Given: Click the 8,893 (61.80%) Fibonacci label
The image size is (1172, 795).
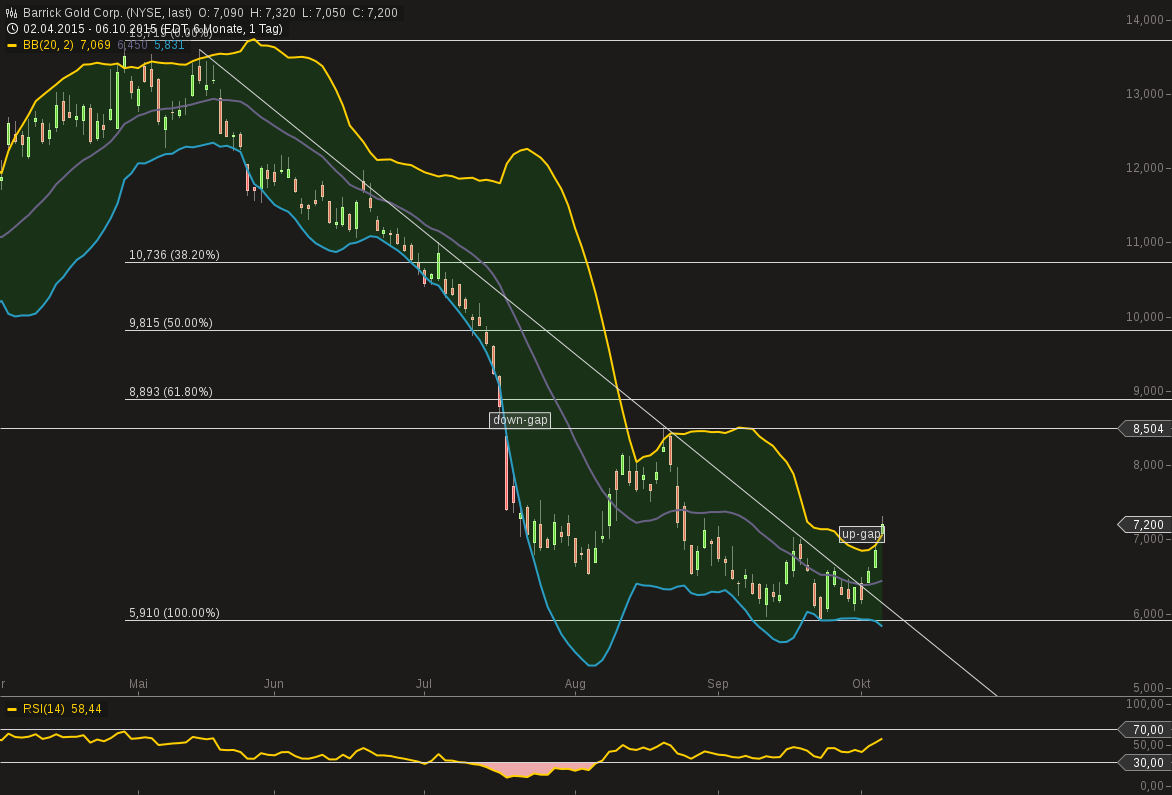Looking at the screenshot, I should point(170,392).
